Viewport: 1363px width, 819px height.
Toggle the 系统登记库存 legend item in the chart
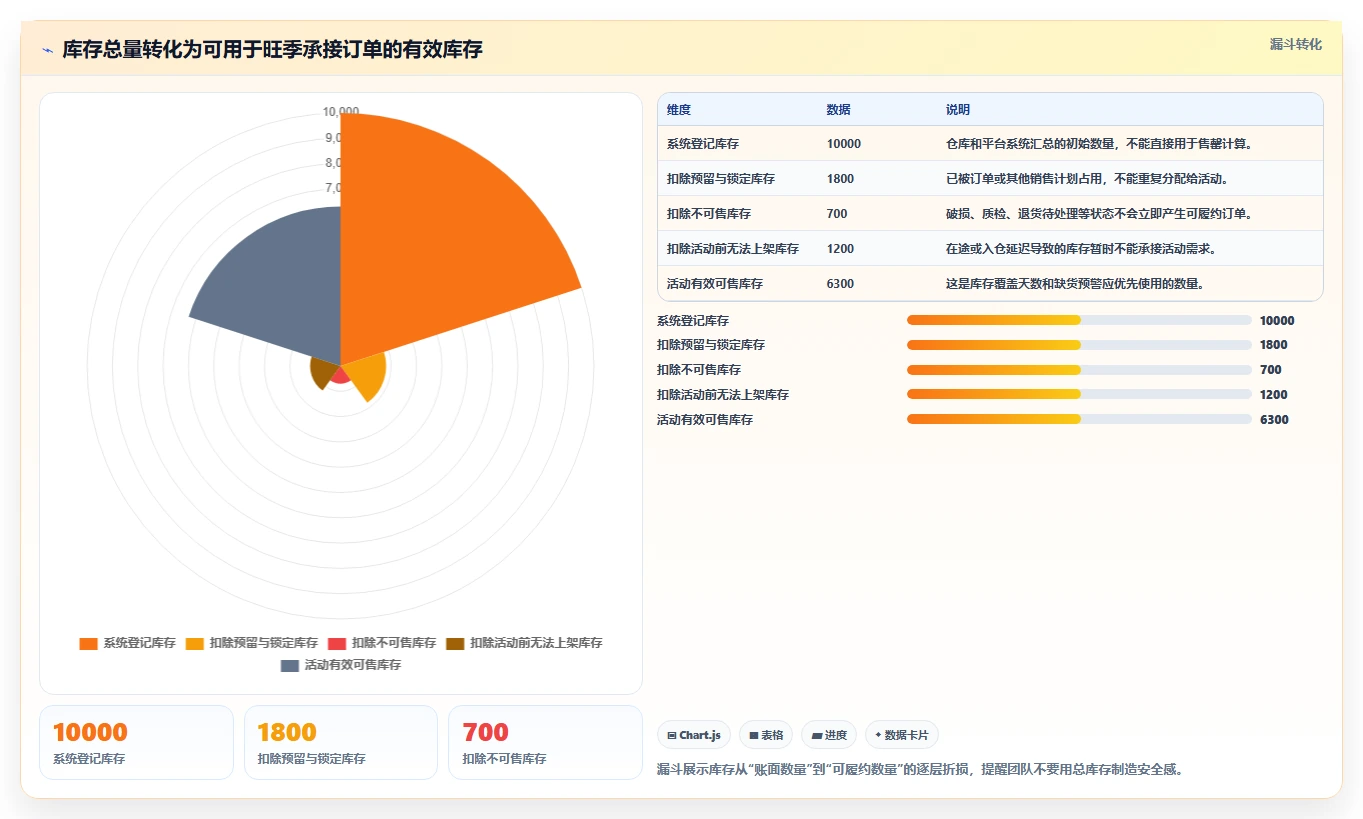(x=128, y=643)
